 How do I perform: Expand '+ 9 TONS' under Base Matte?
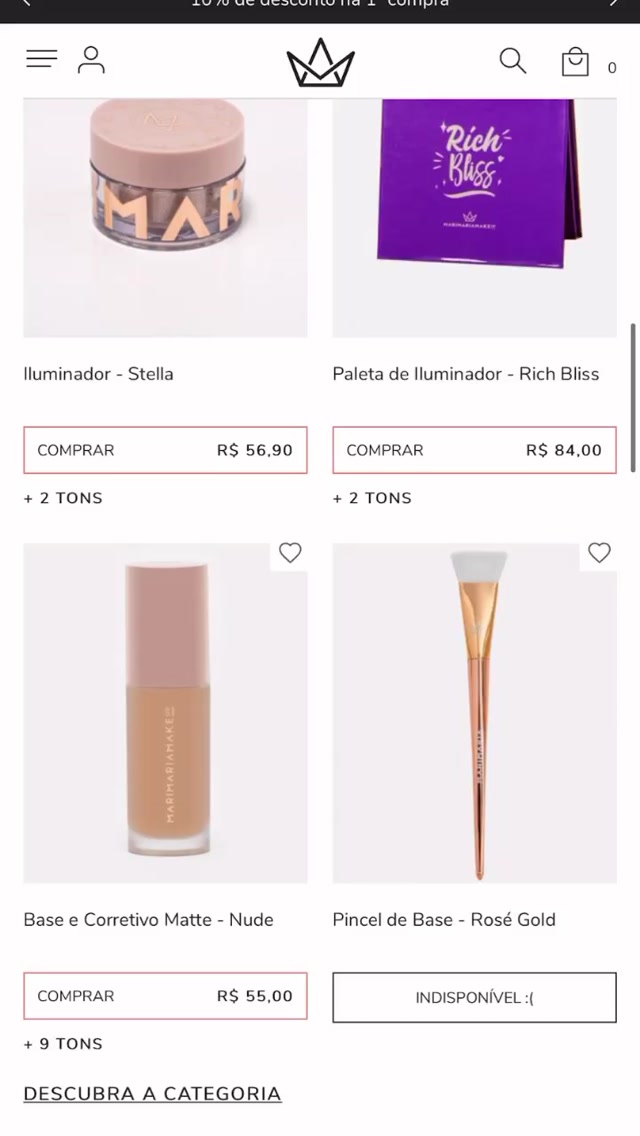coord(63,1044)
